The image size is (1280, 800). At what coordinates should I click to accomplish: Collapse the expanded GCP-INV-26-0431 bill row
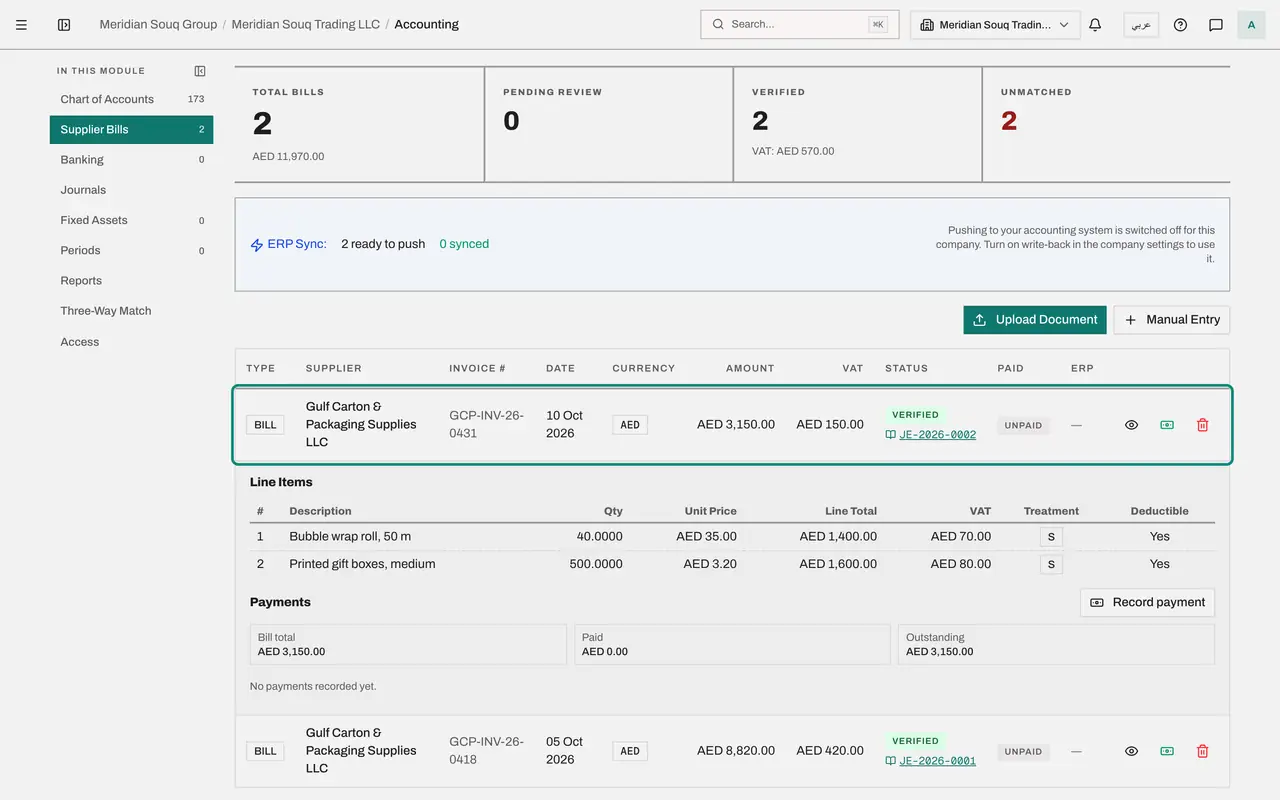point(732,425)
